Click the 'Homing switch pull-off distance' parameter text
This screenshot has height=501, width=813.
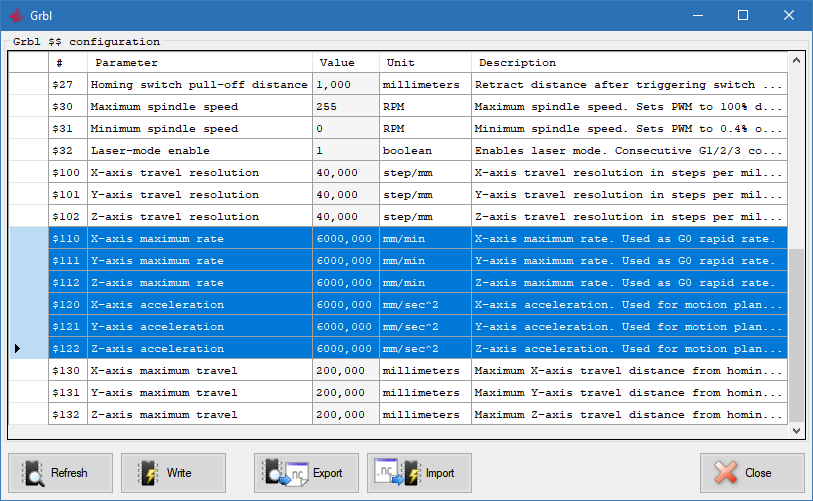click(199, 85)
